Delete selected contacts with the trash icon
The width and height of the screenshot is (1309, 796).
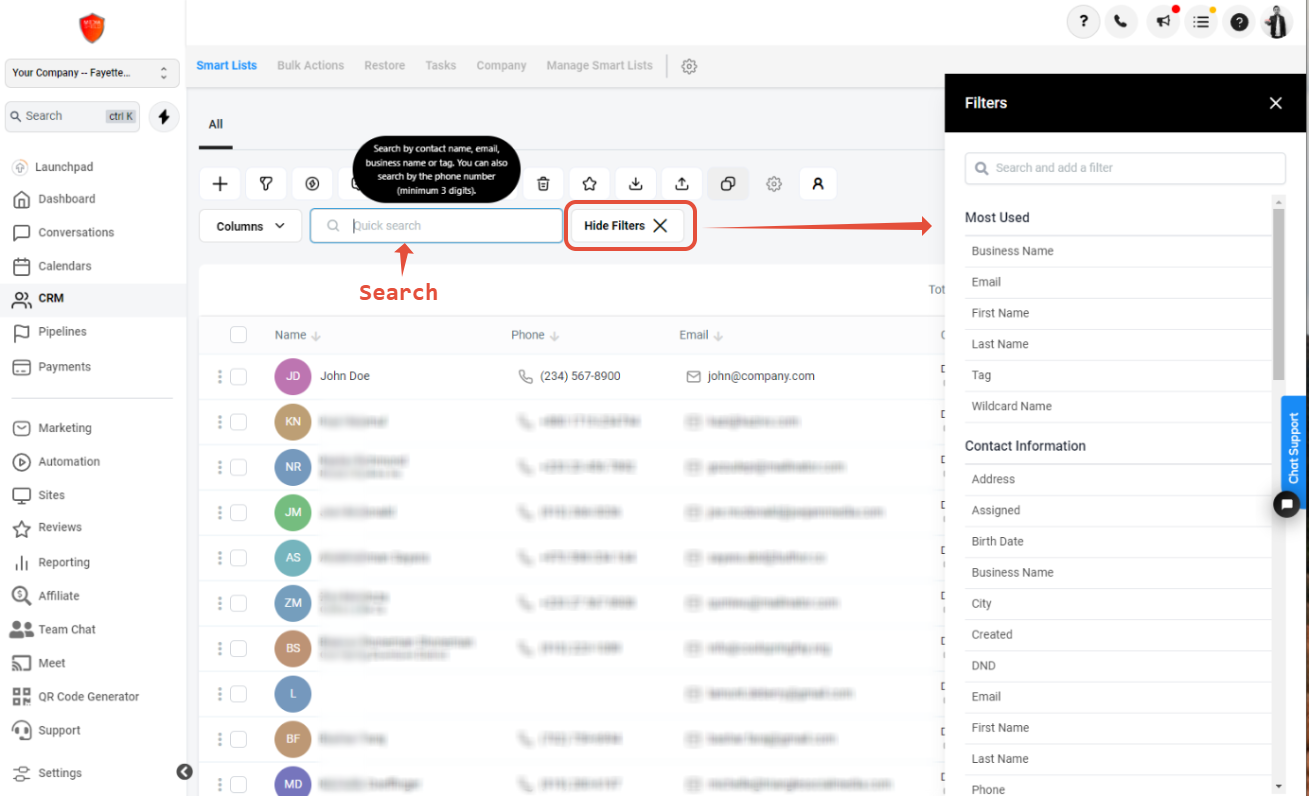coord(543,184)
